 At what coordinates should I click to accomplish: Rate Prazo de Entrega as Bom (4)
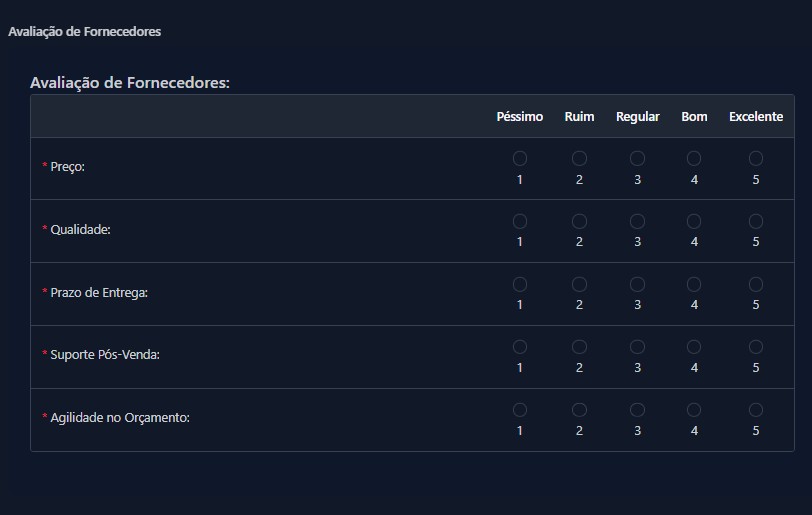(694, 284)
